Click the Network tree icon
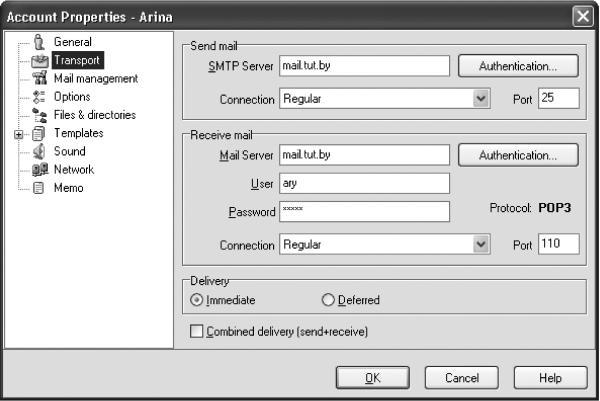The image size is (600, 401). tap(40, 169)
